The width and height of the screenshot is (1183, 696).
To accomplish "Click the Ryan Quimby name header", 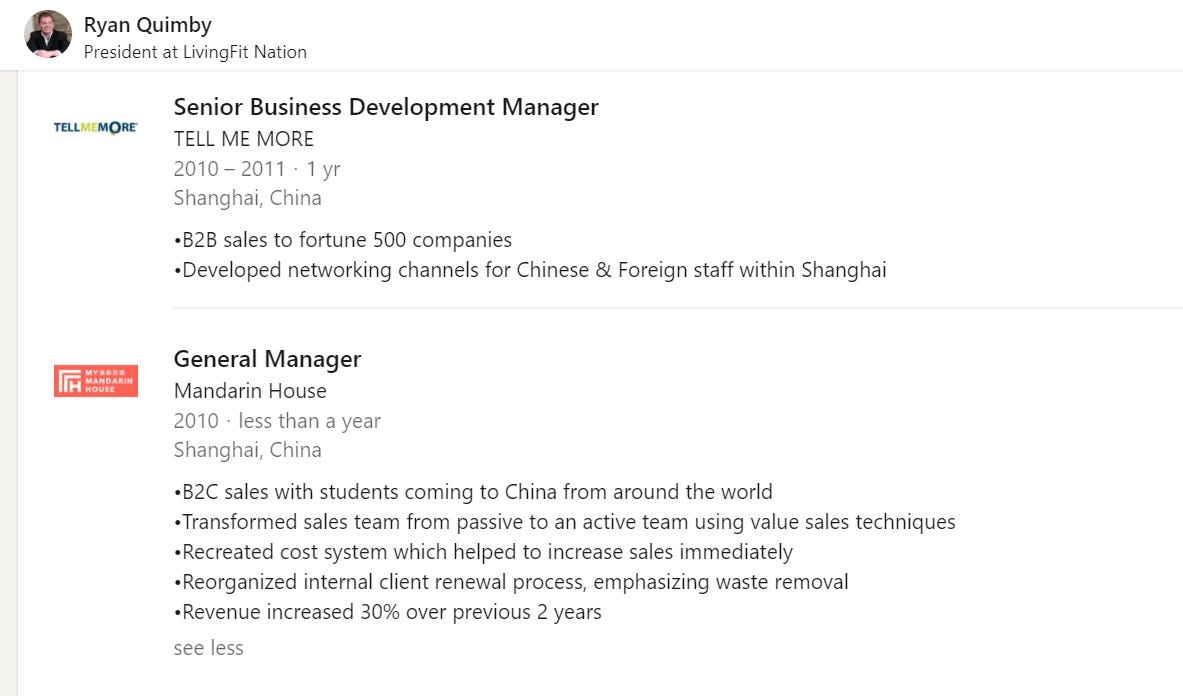I will [x=148, y=25].
